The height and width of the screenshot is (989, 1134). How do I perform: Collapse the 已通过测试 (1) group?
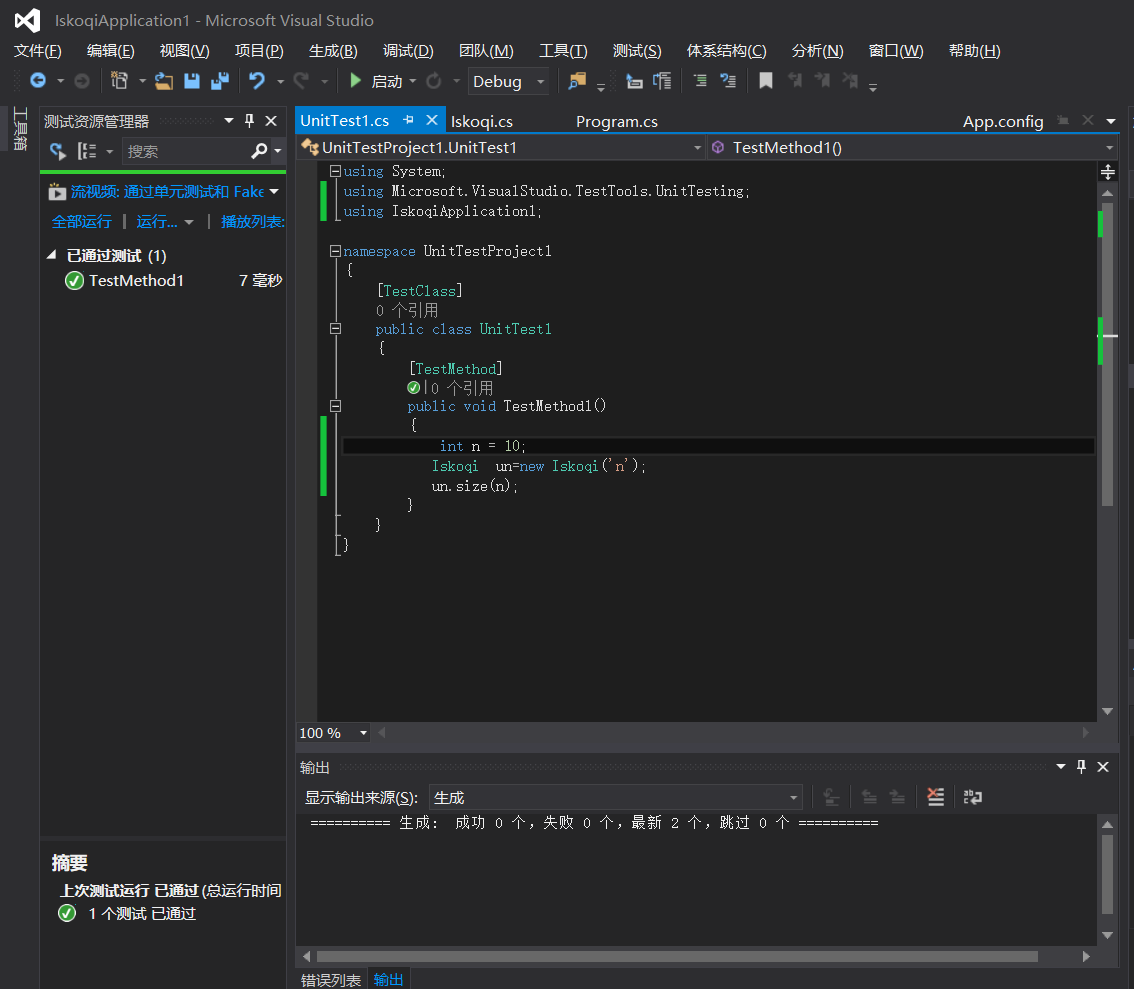(x=51, y=255)
